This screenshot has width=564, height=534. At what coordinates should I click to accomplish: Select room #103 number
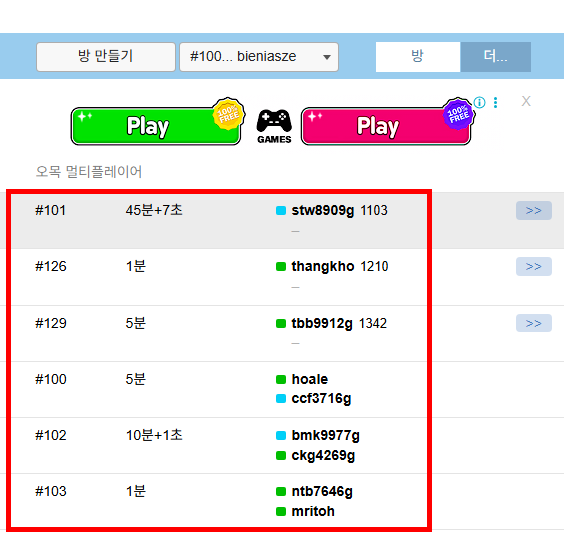(51, 491)
